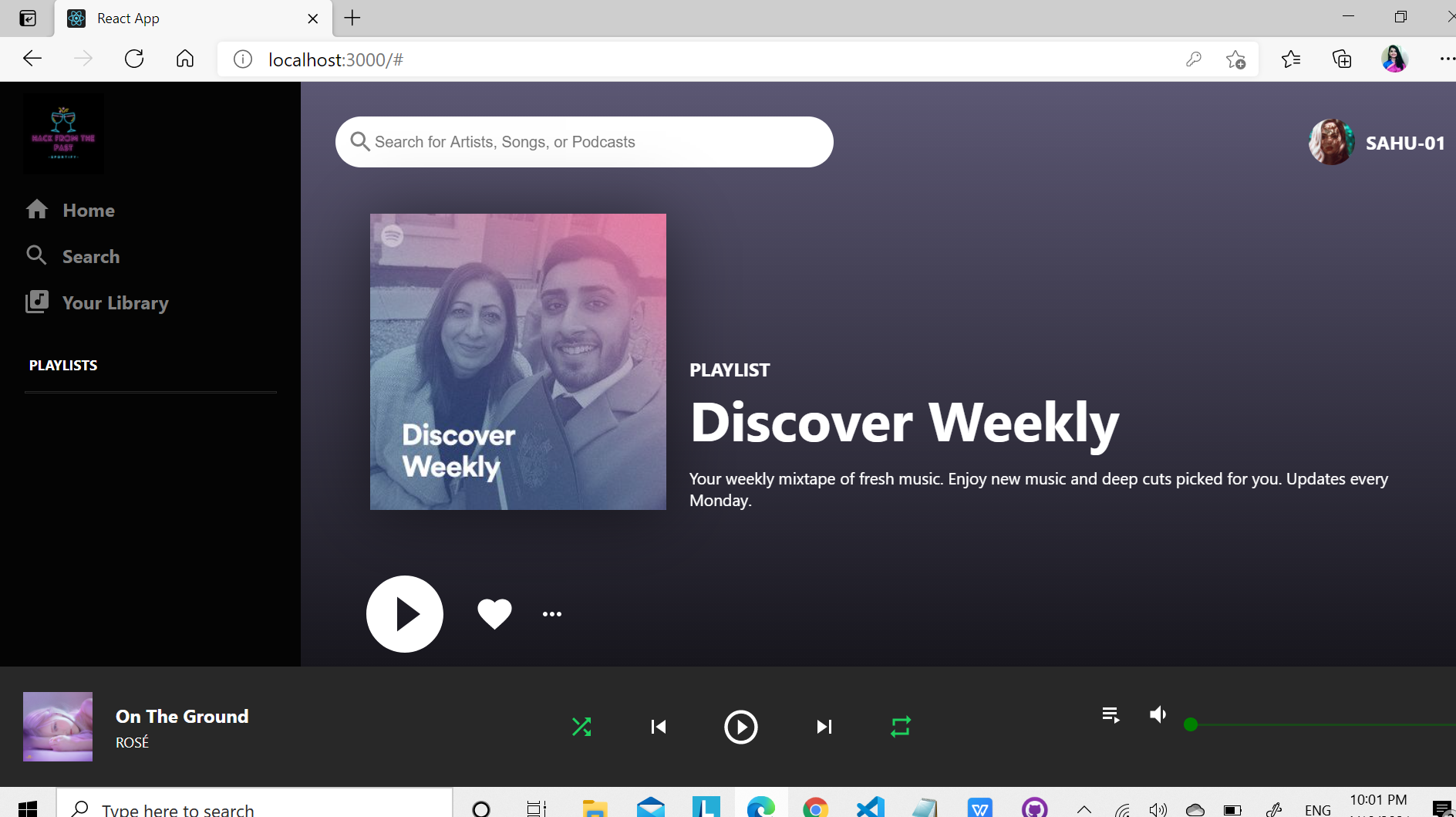The width and height of the screenshot is (1456, 817).
Task: Click the home icon beside Home
Action: pyautogui.click(x=37, y=209)
